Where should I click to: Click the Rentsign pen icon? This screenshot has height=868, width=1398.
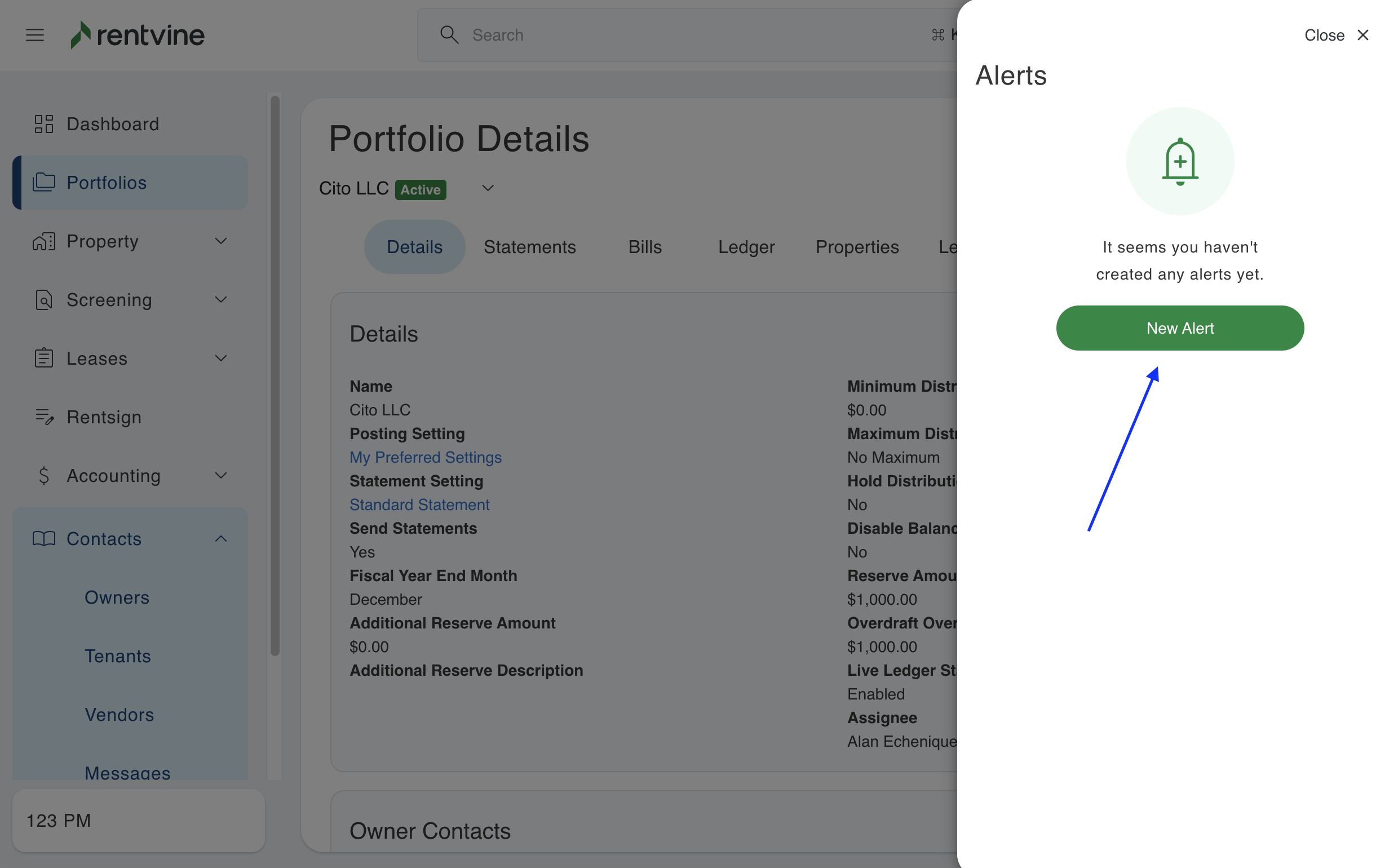[43, 417]
